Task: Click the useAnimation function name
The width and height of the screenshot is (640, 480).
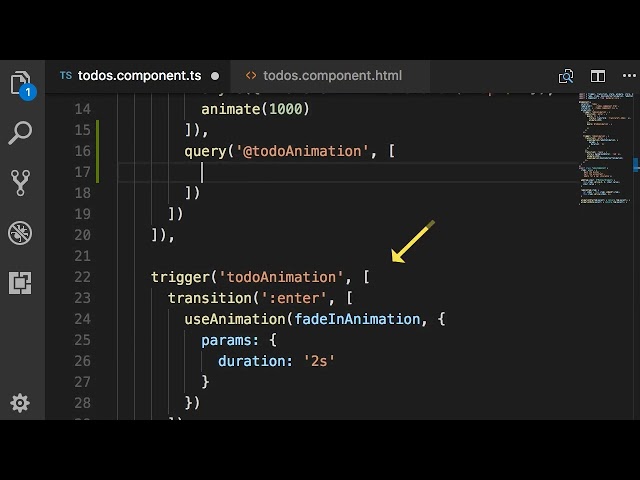Action: point(235,319)
